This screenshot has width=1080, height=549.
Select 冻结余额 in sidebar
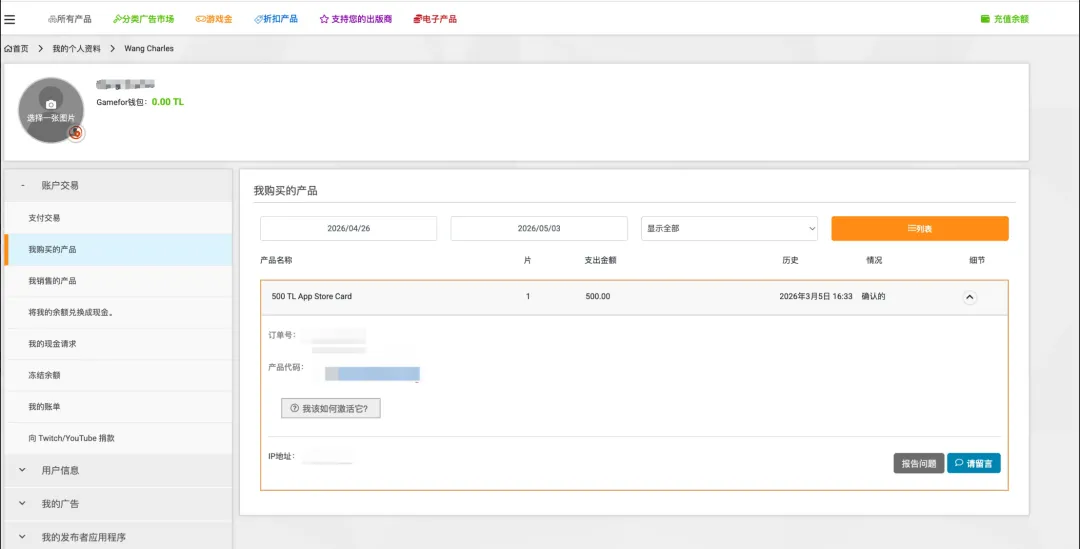(x=118, y=375)
